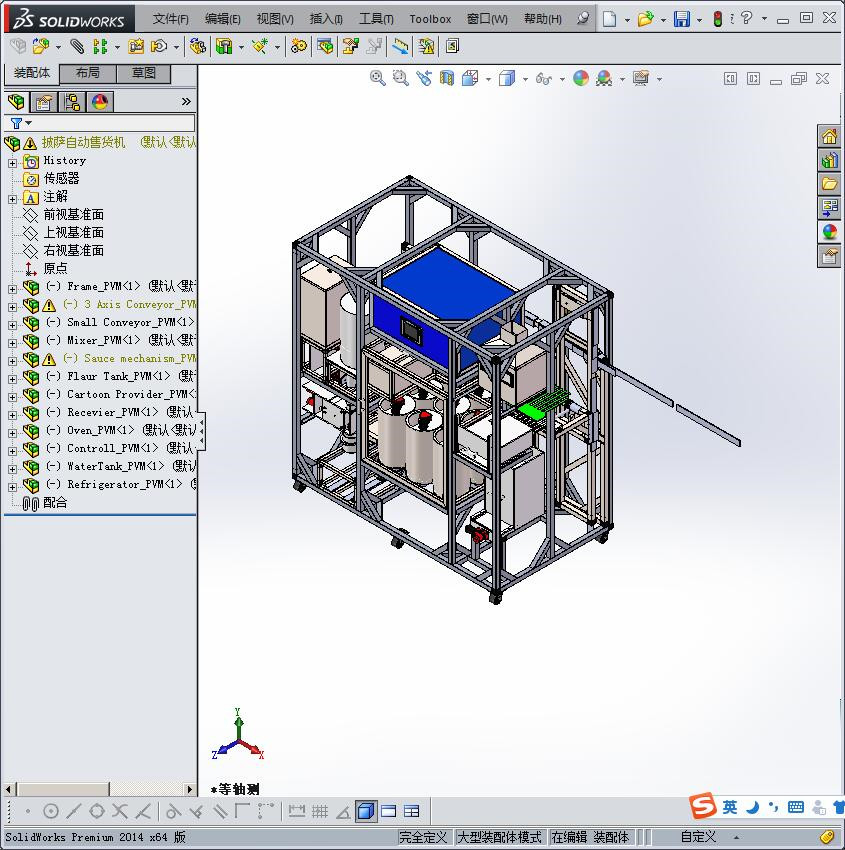
Task: Click the Previous View icon
Action: click(424, 79)
